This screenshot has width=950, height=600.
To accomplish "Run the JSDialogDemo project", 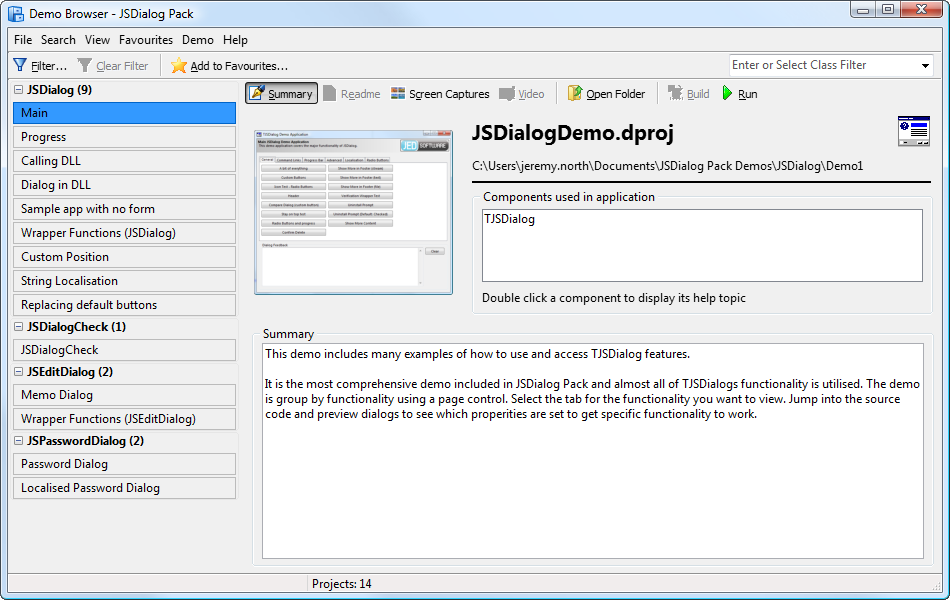I will (x=740, y=94).
